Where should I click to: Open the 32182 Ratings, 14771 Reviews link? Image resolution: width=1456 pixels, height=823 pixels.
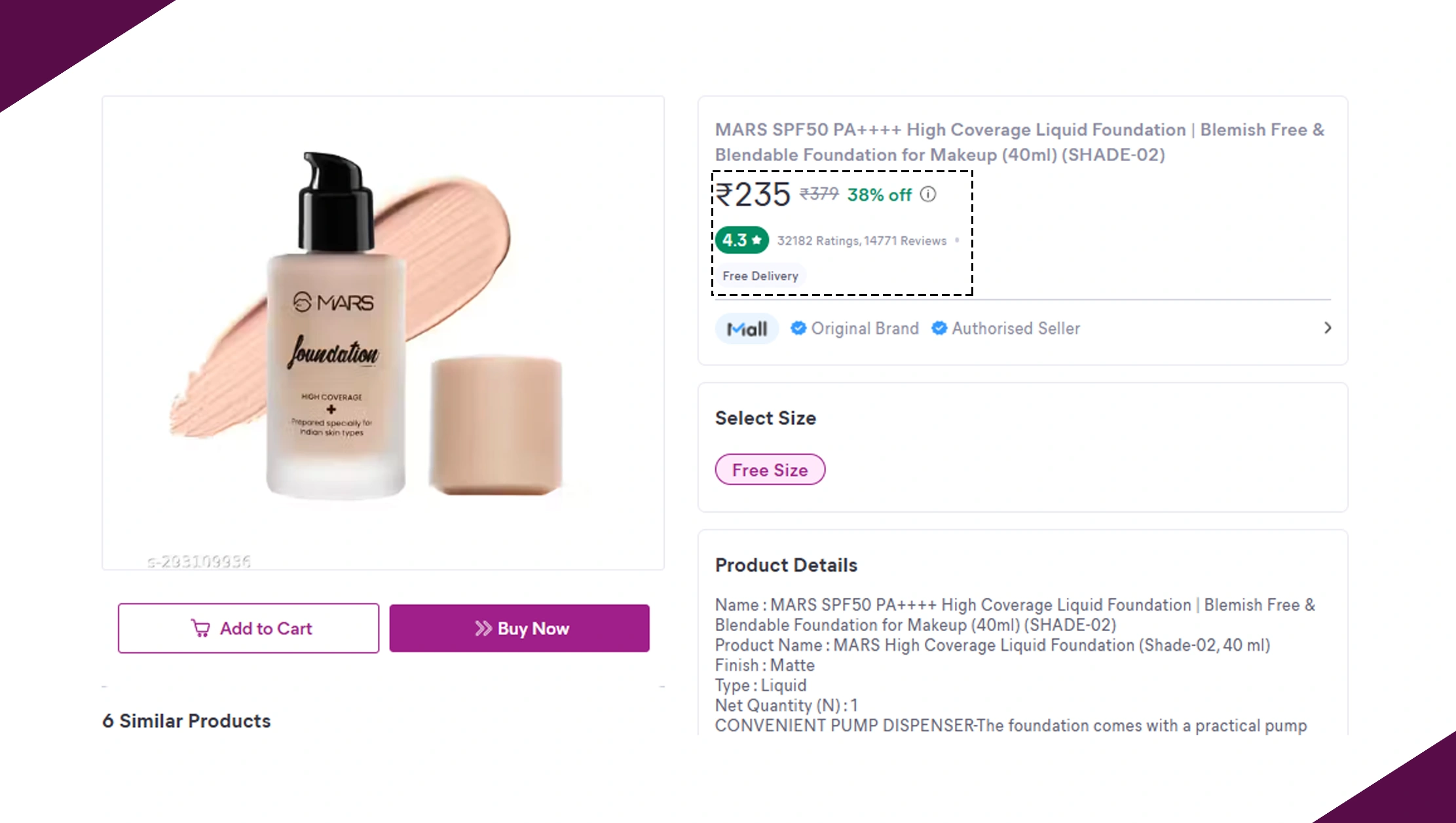coord(861,241)
